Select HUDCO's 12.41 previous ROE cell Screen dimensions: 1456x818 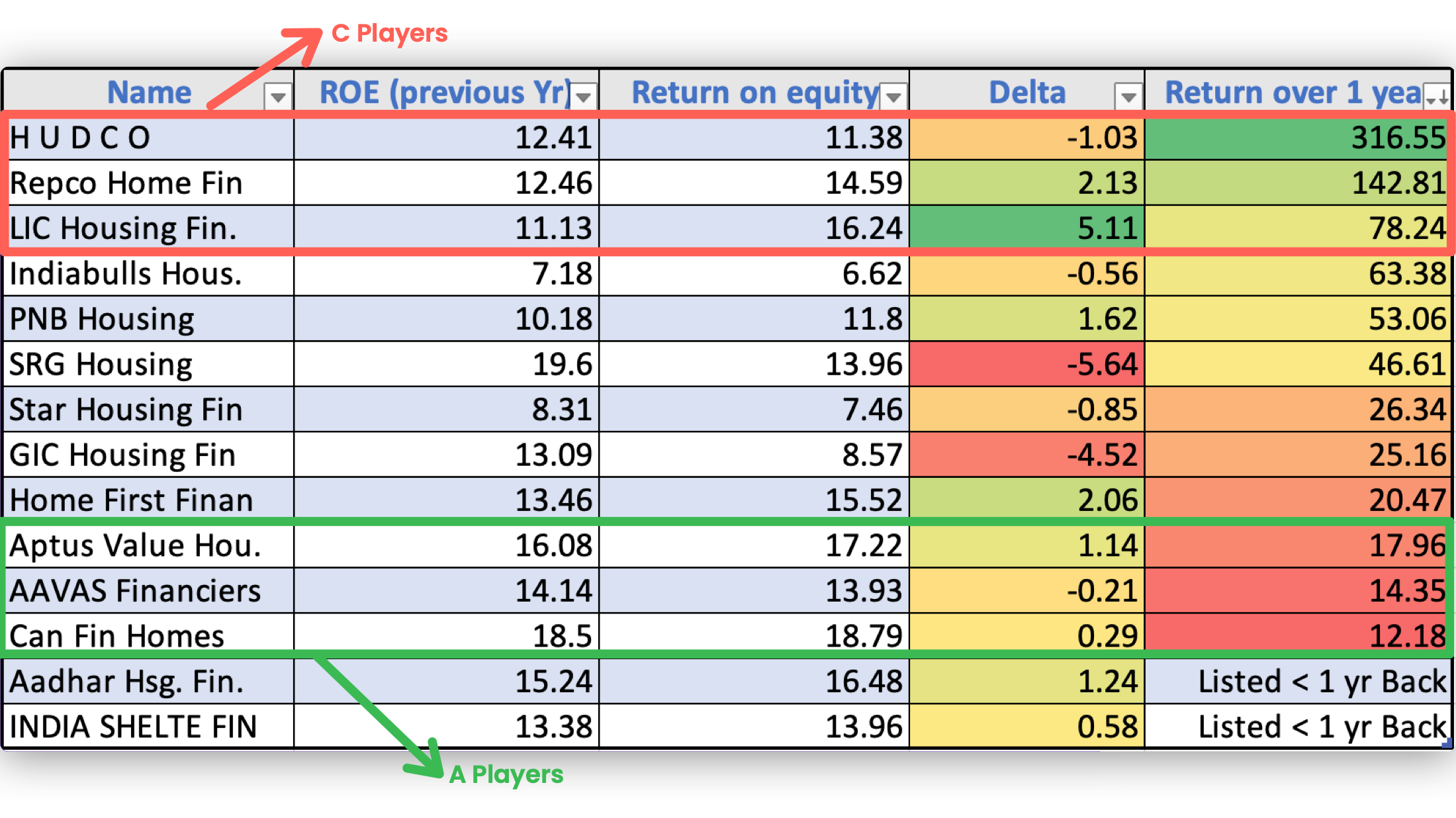[x=447, y=138]
